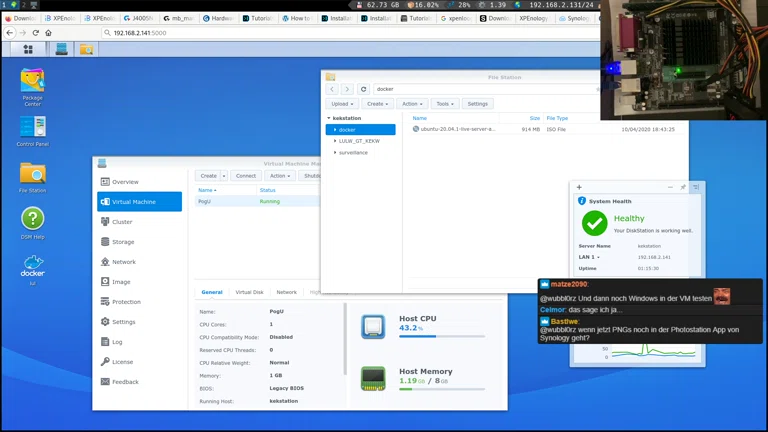
Task: Click the browser address bar
Action: click(x=350, y=33)
